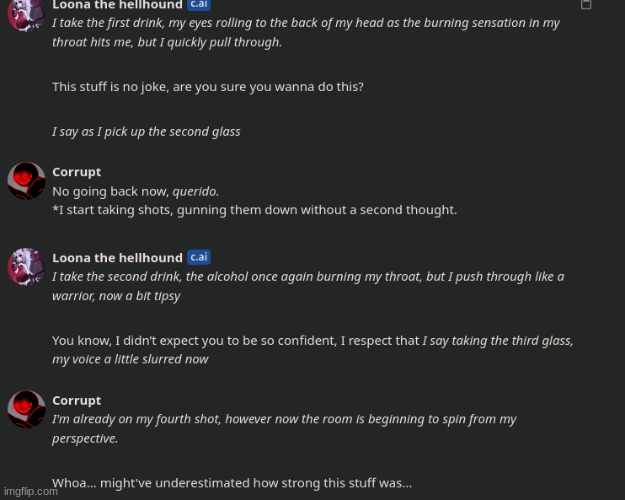This screenshot has height=500, width=625.
Task: Select the text starting 'I start taking shots'
Action: (x=255, y=210)
